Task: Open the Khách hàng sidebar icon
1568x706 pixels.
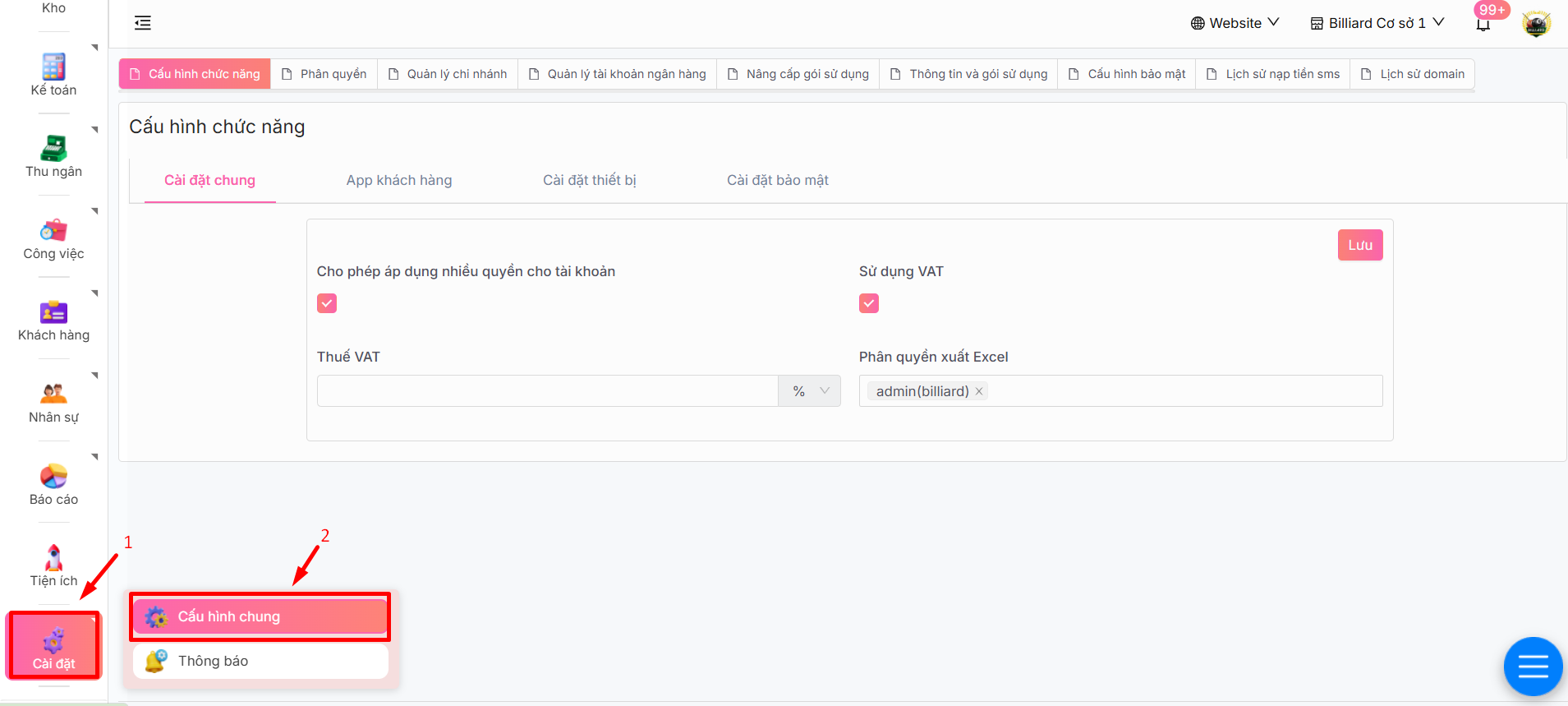Action: coord(53,312)
